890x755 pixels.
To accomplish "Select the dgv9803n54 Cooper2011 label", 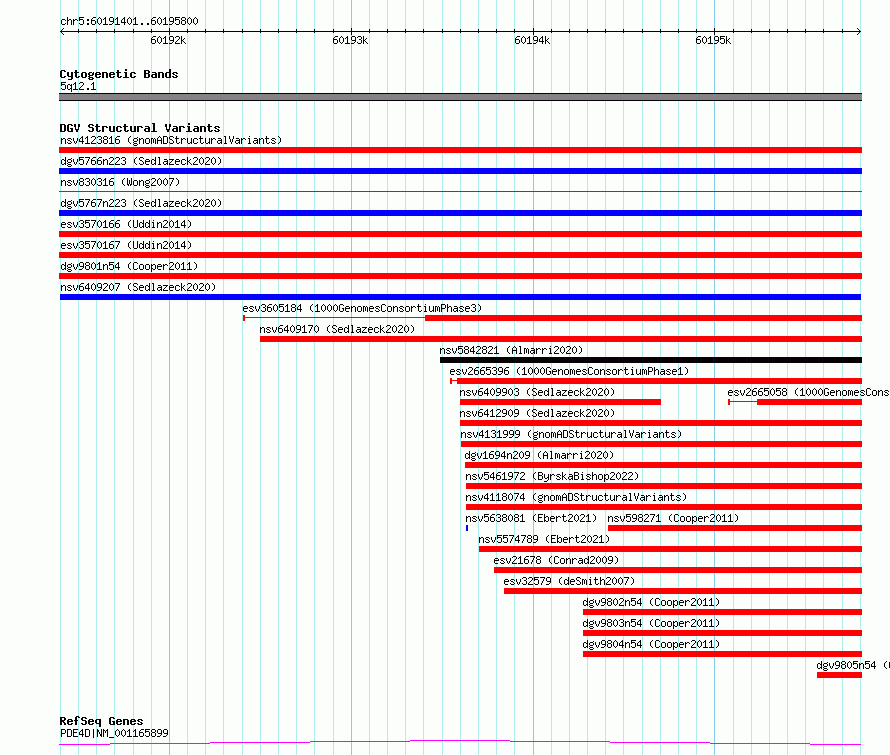I will coord(651,623).
